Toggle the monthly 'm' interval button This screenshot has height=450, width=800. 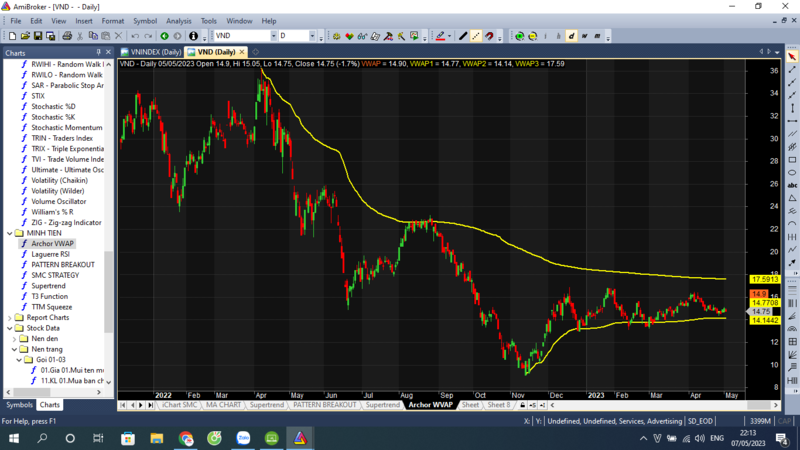pyautogui.click(x=598, y=36)
